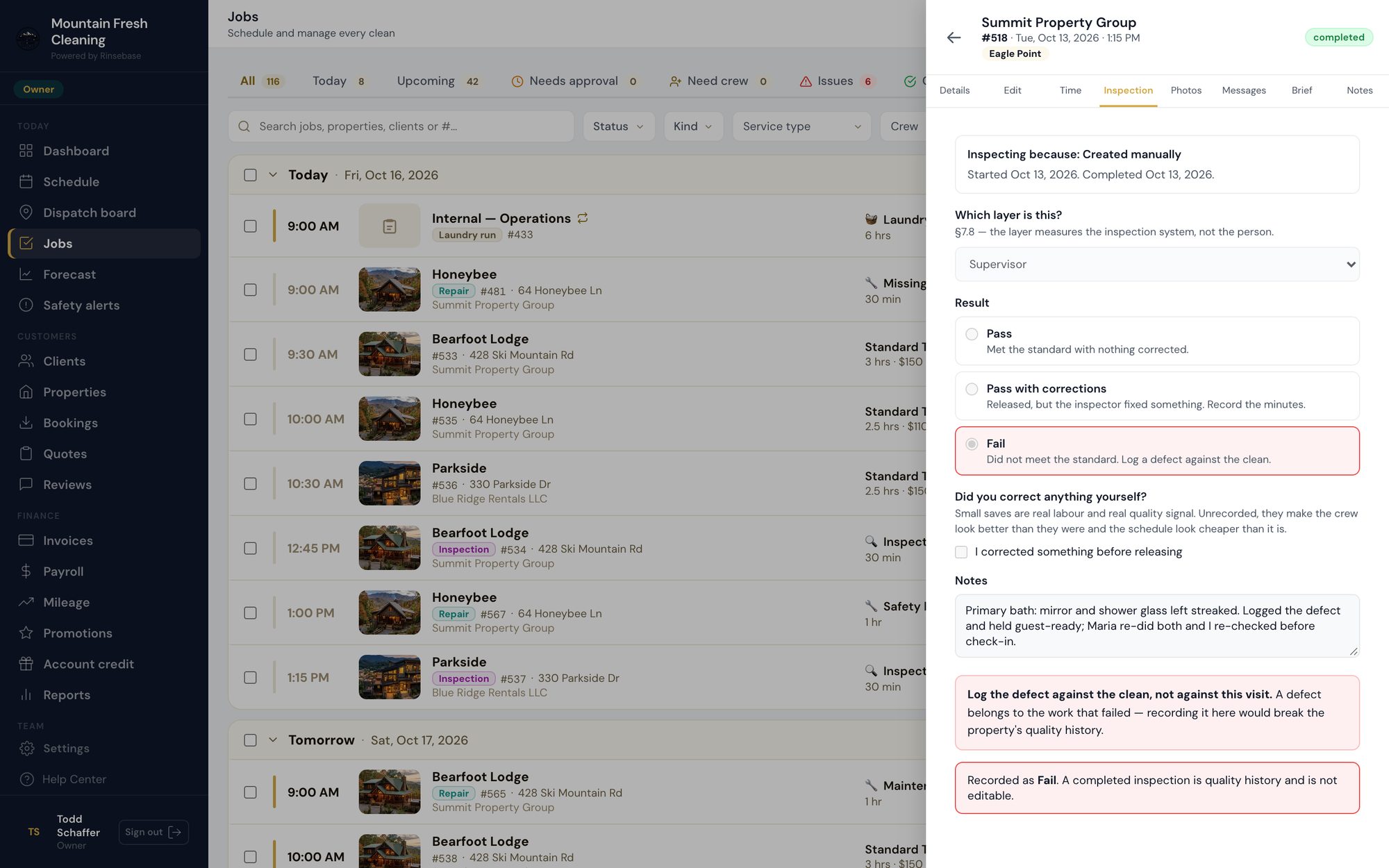
Task: Collapse the Tomorrow group chevron
Action: point(273,740)
